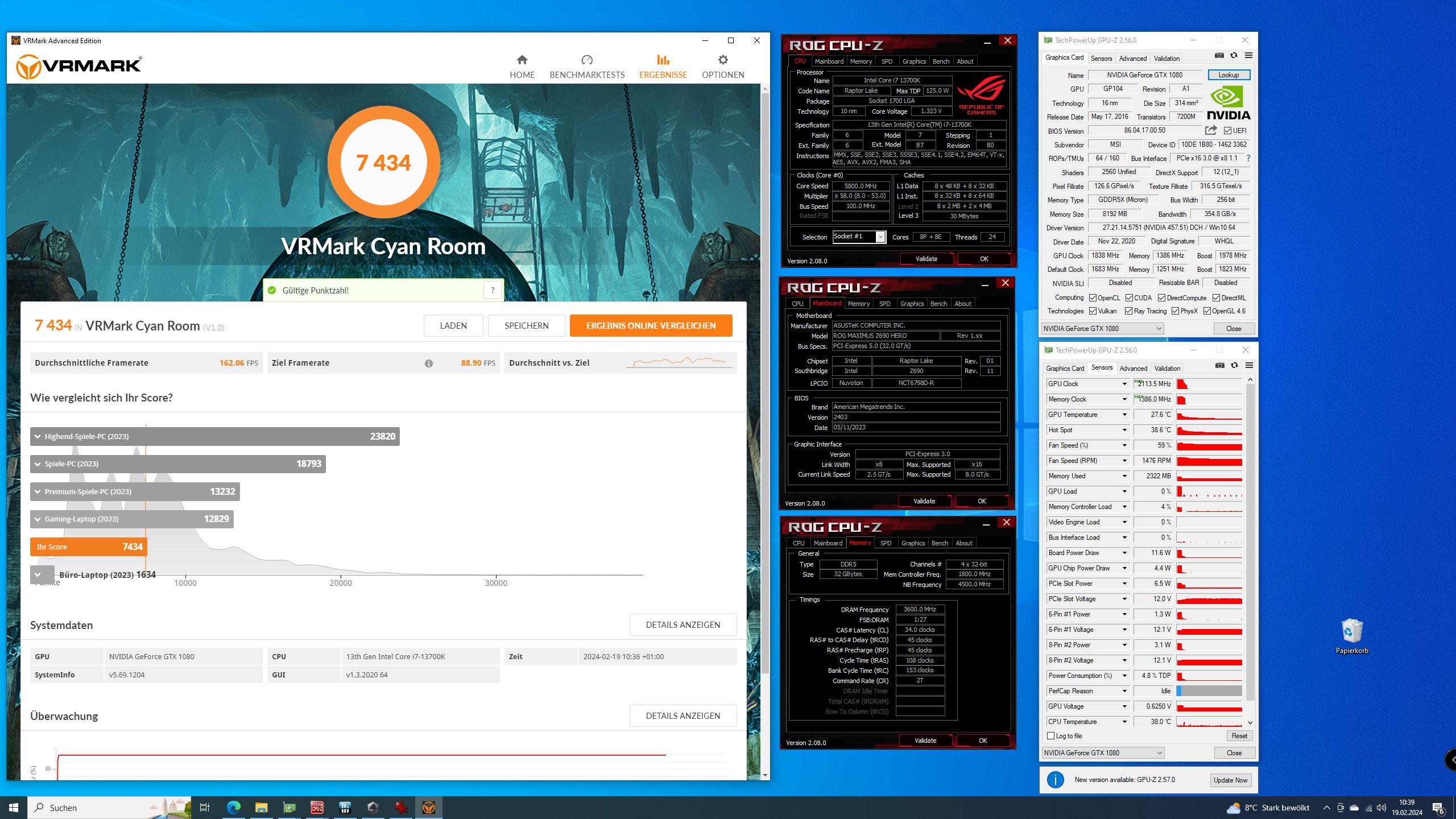1456x819 pixels.
Task: Open Validation tab in GPU-Z Sensors window
Action: point(1167,369)
